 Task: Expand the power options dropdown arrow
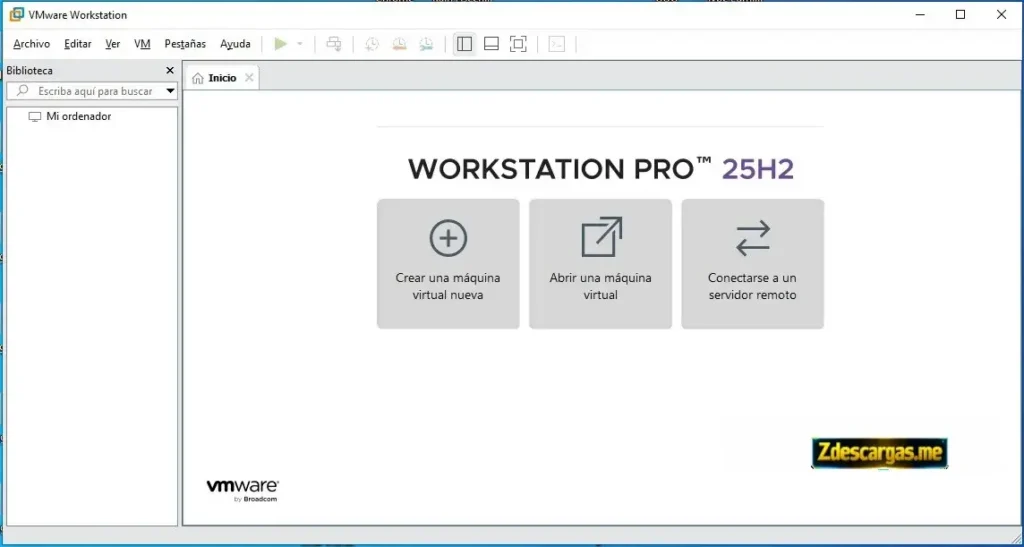pyautogui.click(x=300, y=44)
